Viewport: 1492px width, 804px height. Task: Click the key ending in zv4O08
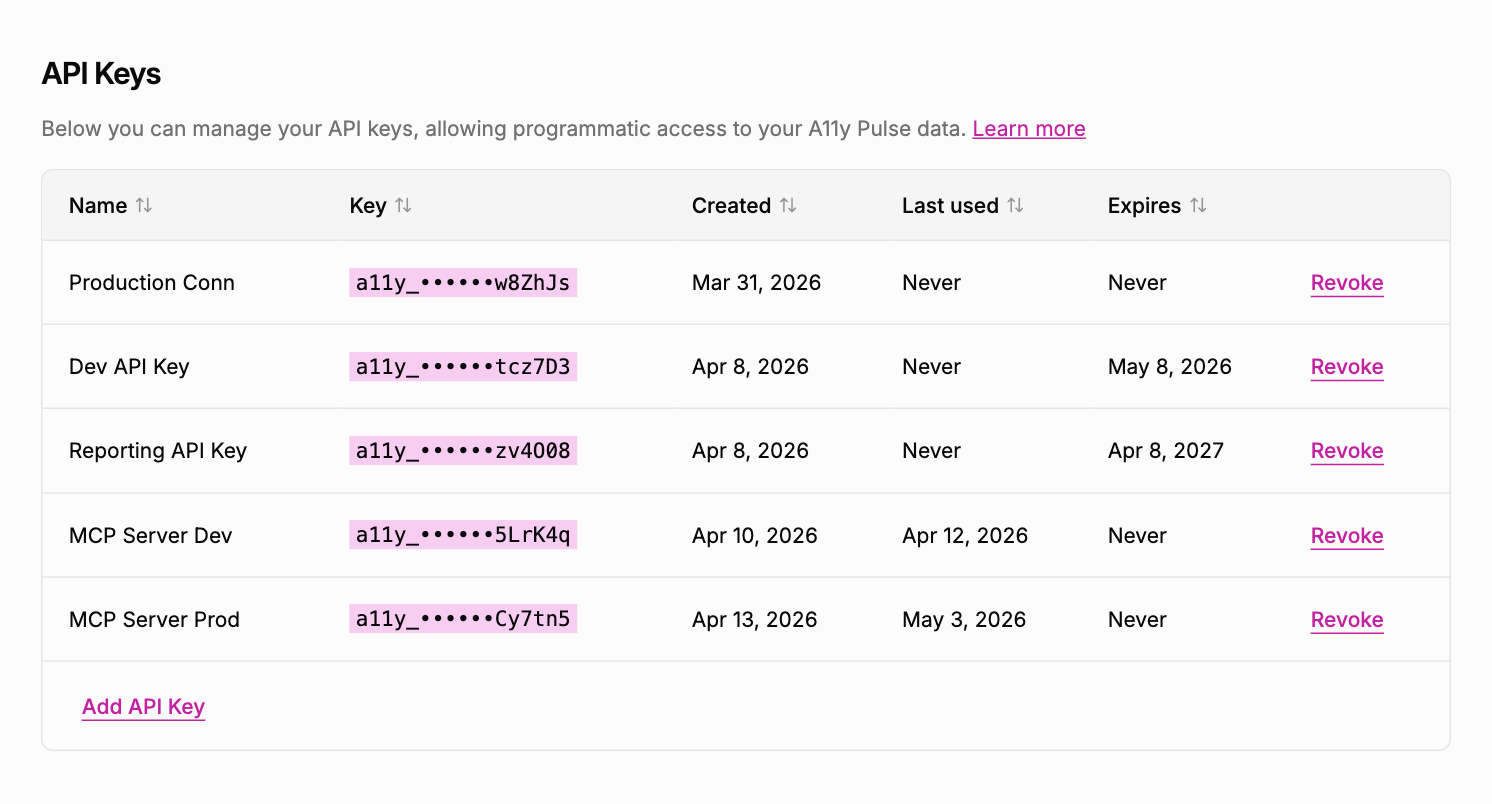click(463, 451)
